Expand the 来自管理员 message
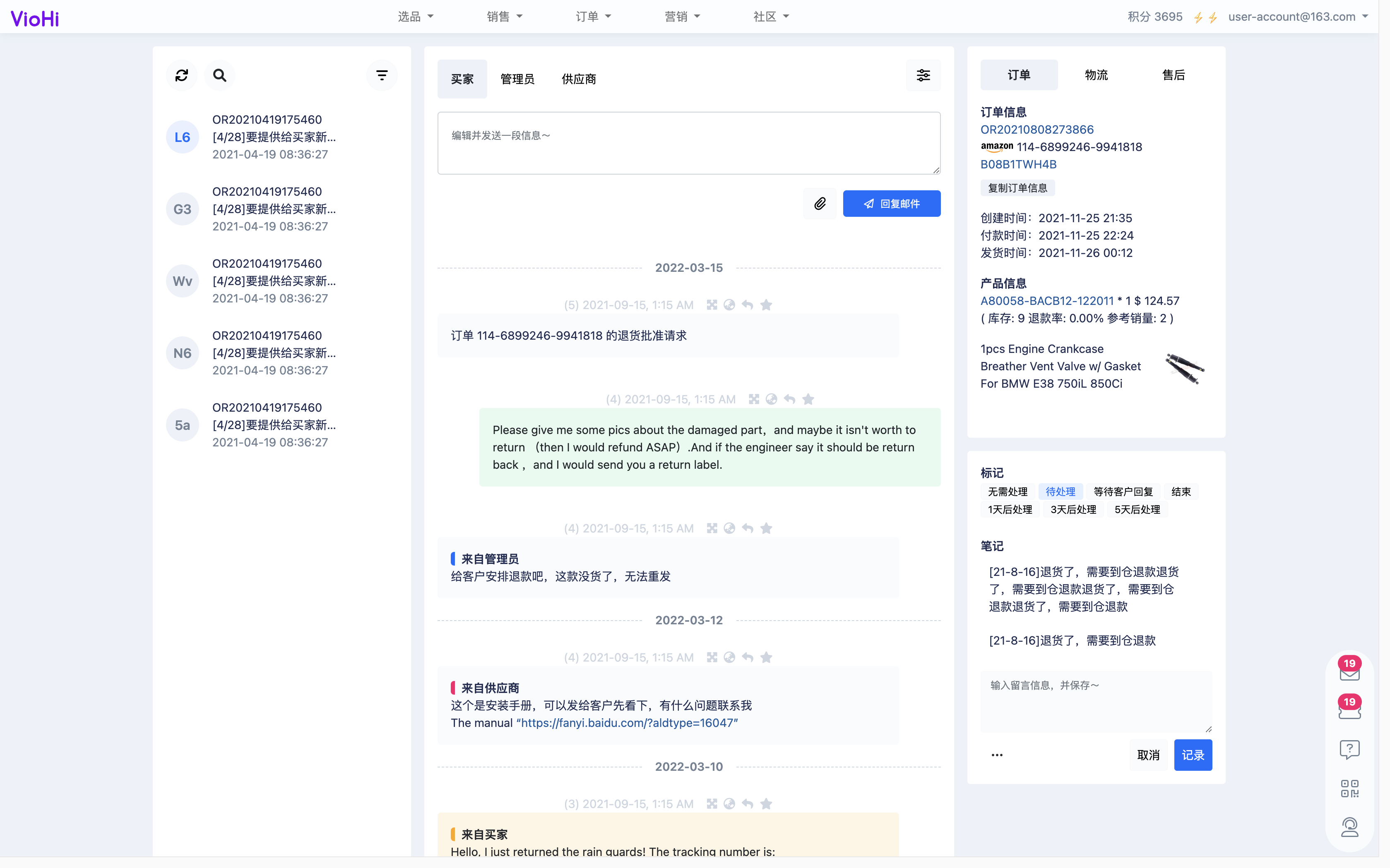This screenshot has height=868, width=1390. tap(712, 528)
